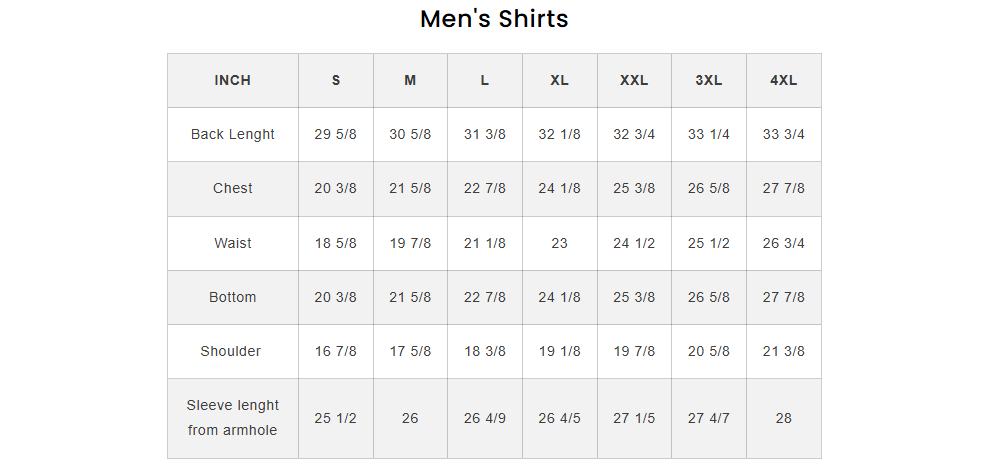Click the Bottom row label
This screenshot has width=985, height=476.
click(233, 297)
